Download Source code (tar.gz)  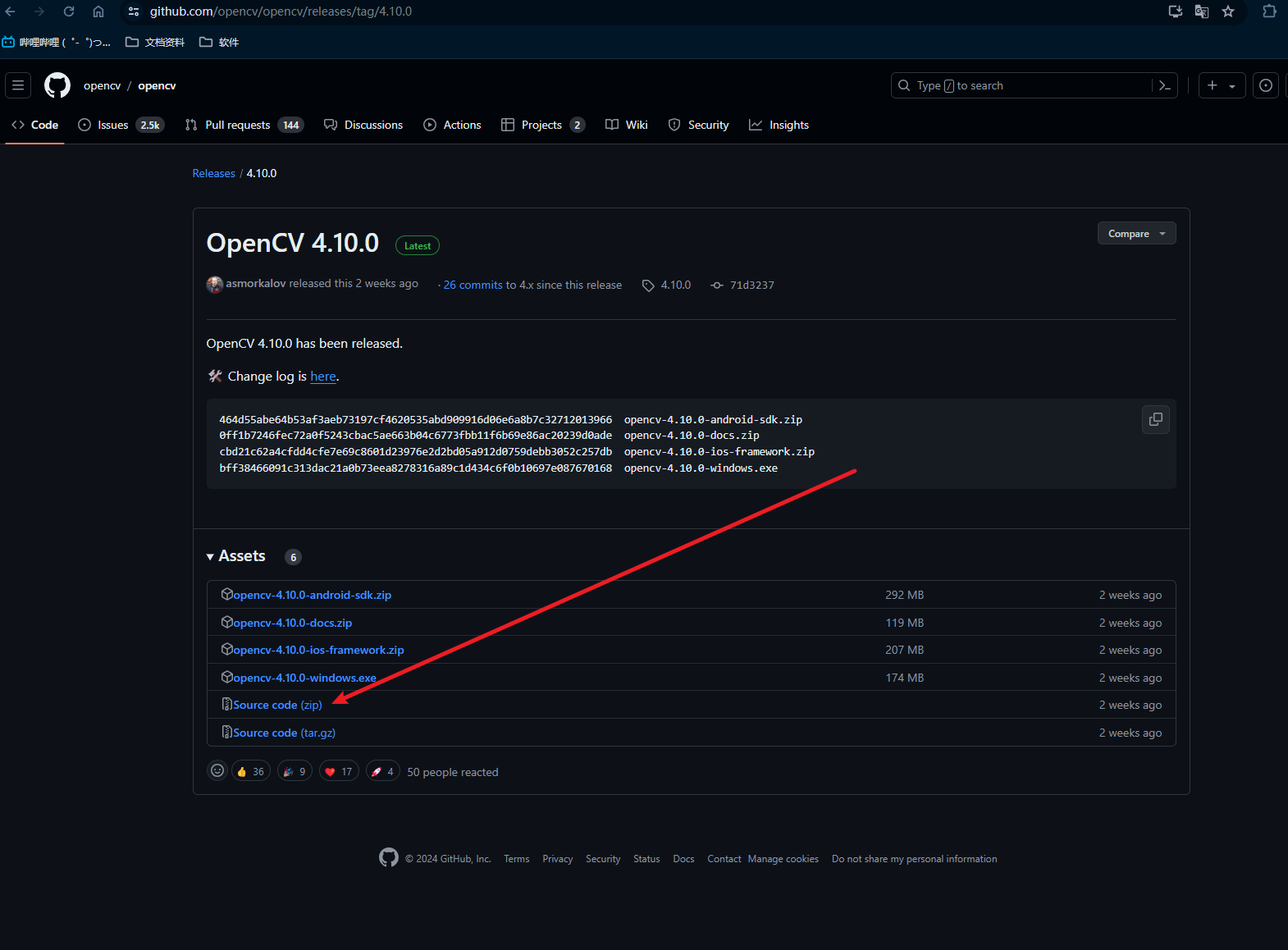pyautogui.click(x=284, y=733)
